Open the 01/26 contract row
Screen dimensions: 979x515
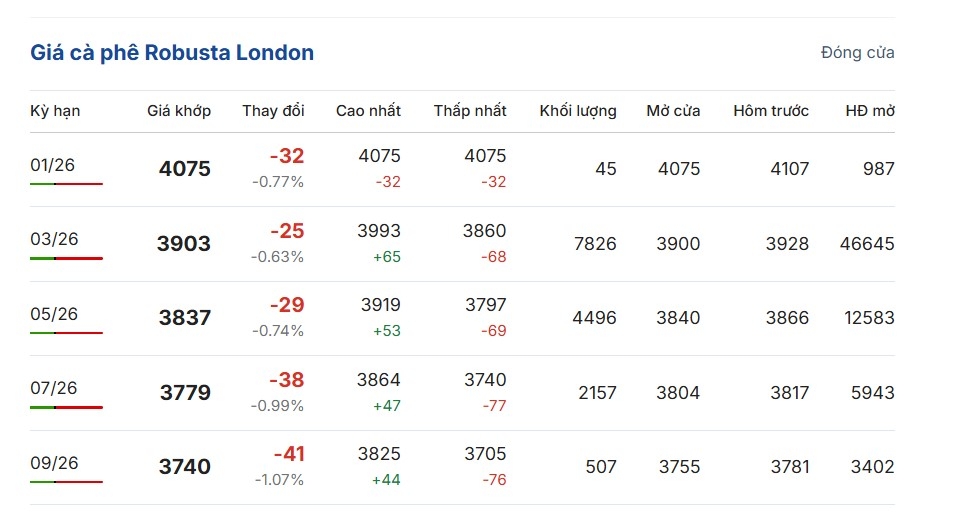click(54, 164)
